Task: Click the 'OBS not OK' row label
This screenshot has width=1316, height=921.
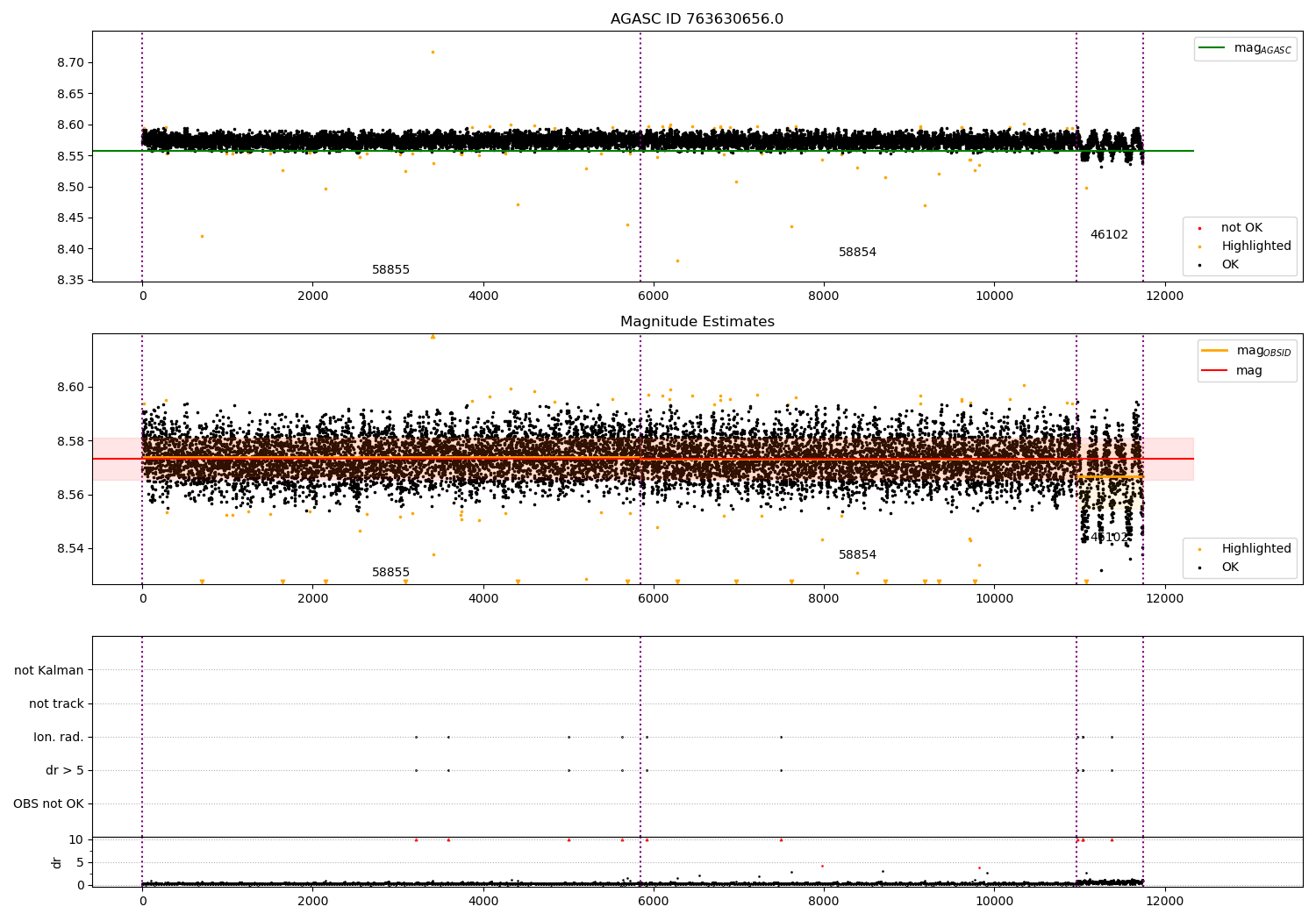Action: click(x=48, y=803)
